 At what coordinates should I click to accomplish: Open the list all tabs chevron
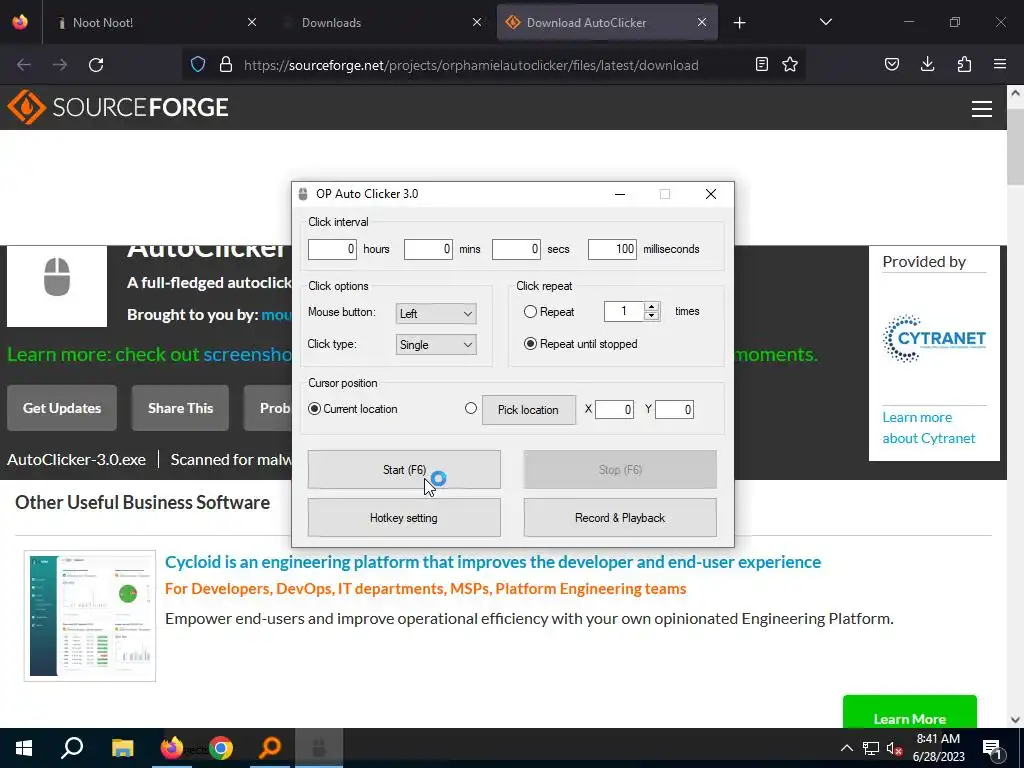click(x=825, y=22)
